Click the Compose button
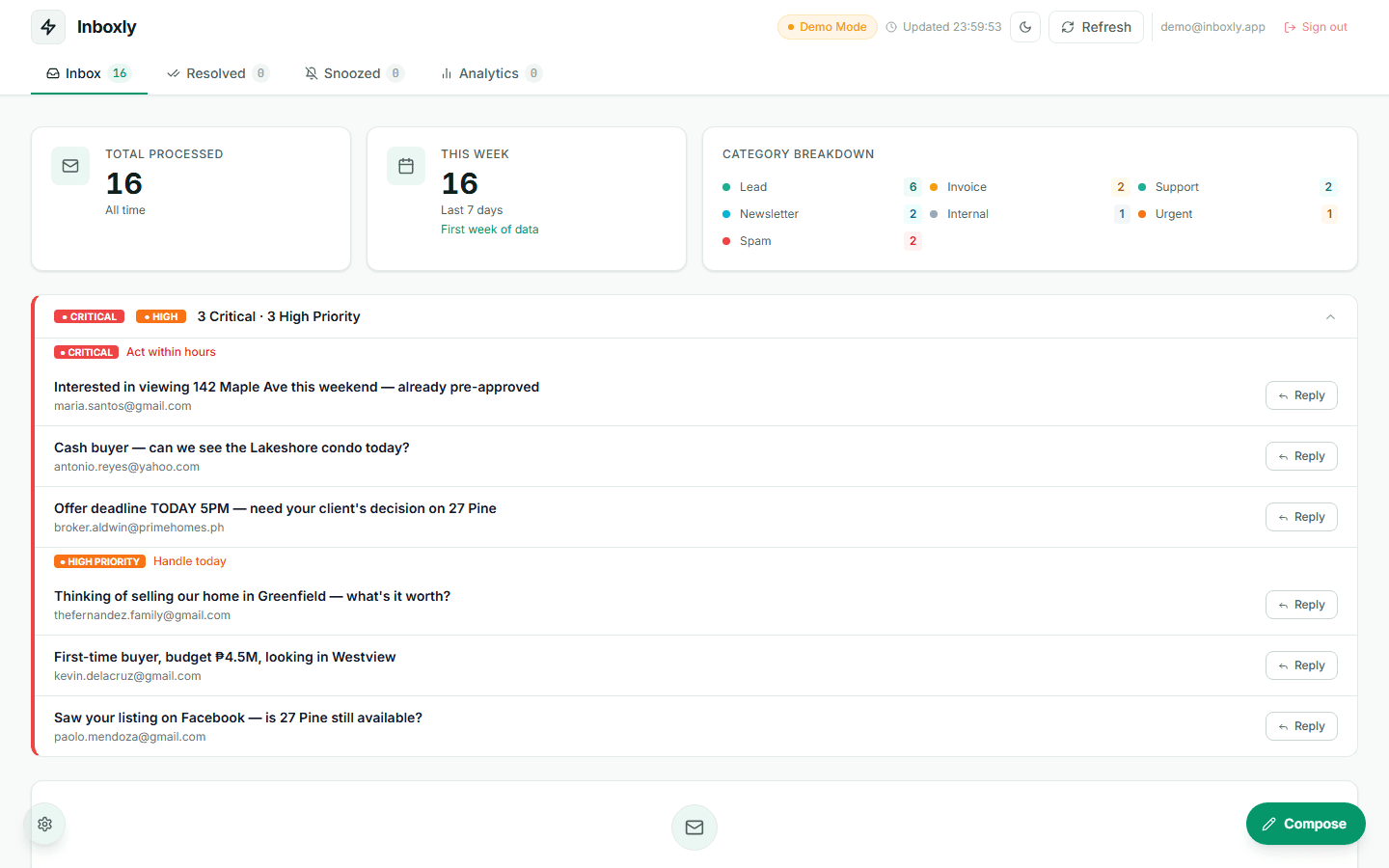The height and width of the screenshot is (868, 1389). [1306, 824]
